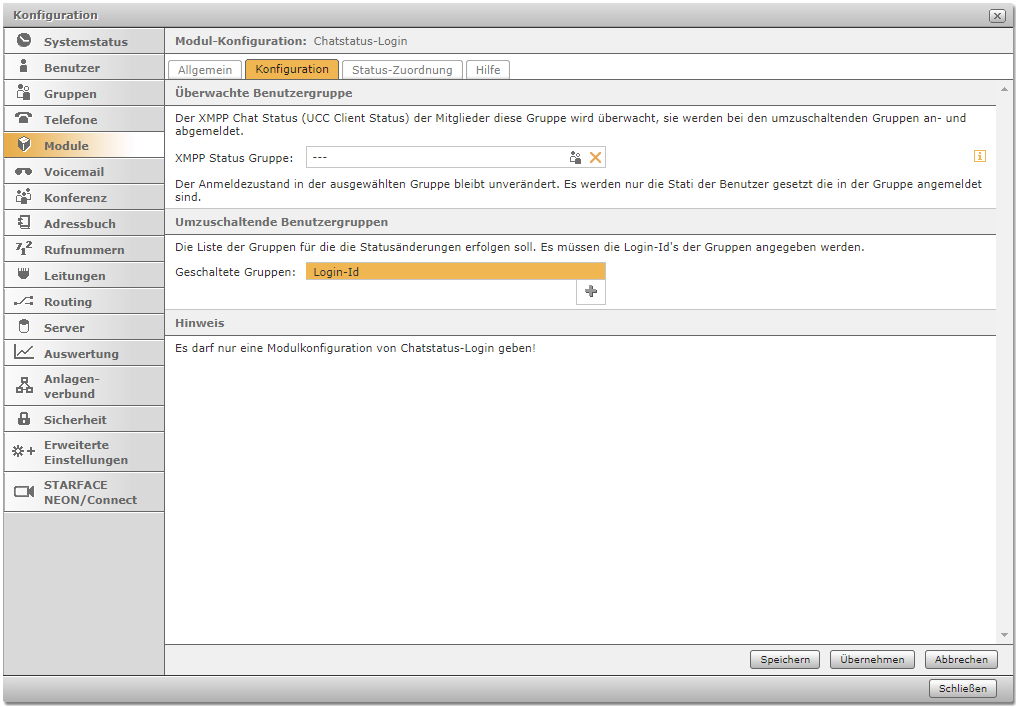Click the scrollbar down arrow
The width and height of the screenshot is (1016, 707).
(x=1004, y=635)
